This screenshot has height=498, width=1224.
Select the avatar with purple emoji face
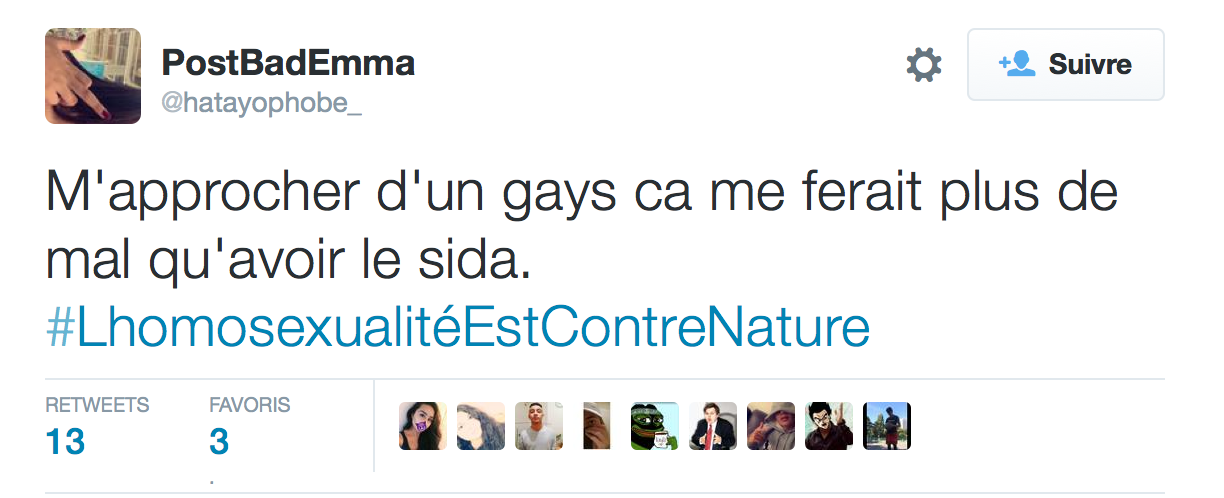423,426
